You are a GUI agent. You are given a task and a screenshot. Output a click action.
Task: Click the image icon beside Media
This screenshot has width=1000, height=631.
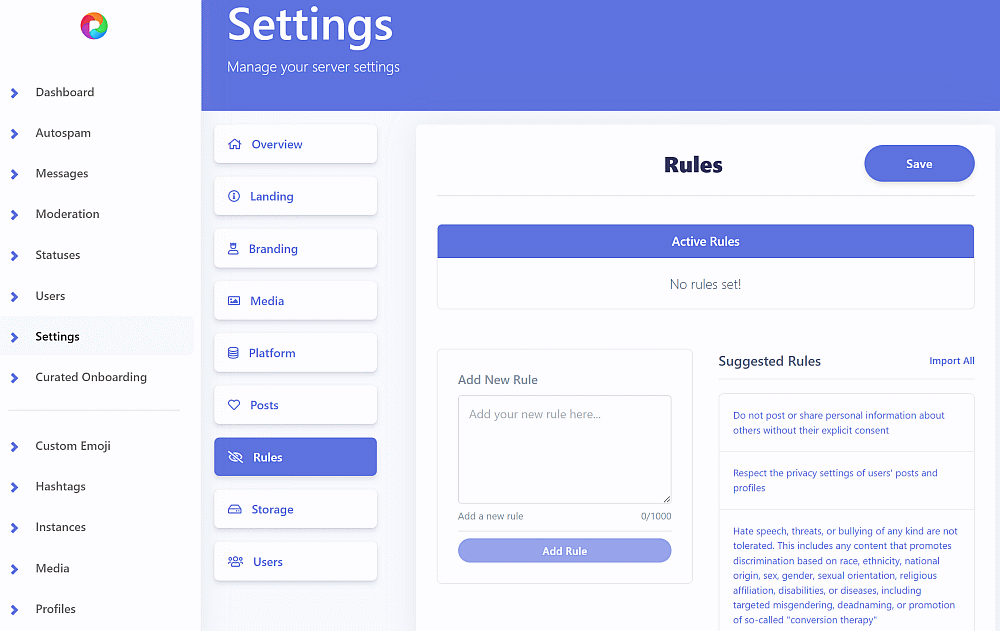pyautogui.click(x=234, y=301)
